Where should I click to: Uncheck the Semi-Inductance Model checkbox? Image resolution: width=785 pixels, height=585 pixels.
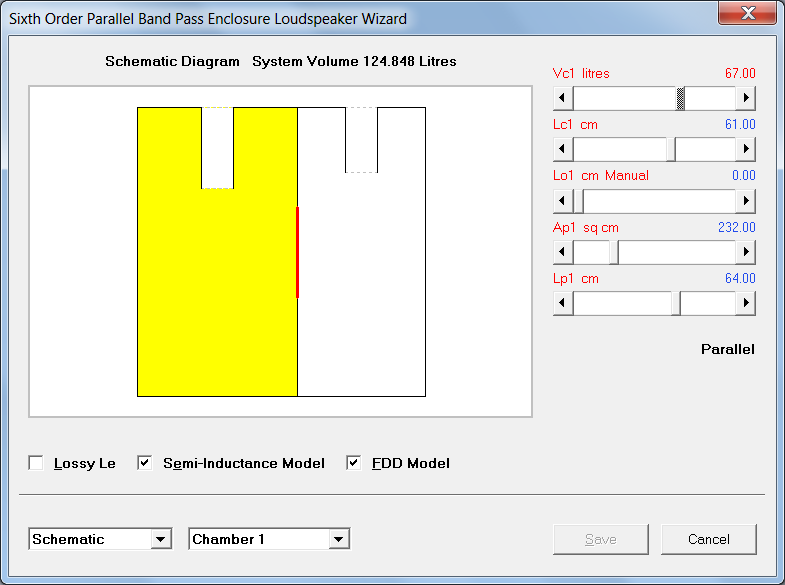coord(145,463)
